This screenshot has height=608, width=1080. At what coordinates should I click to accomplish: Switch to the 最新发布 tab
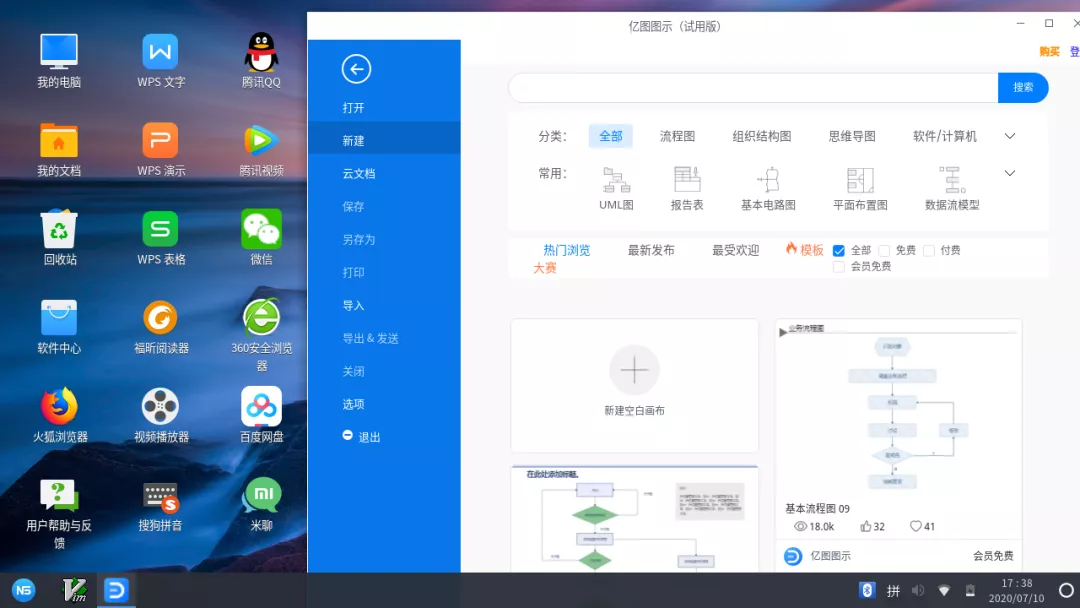pyautogui.click(x=651, y=250)
